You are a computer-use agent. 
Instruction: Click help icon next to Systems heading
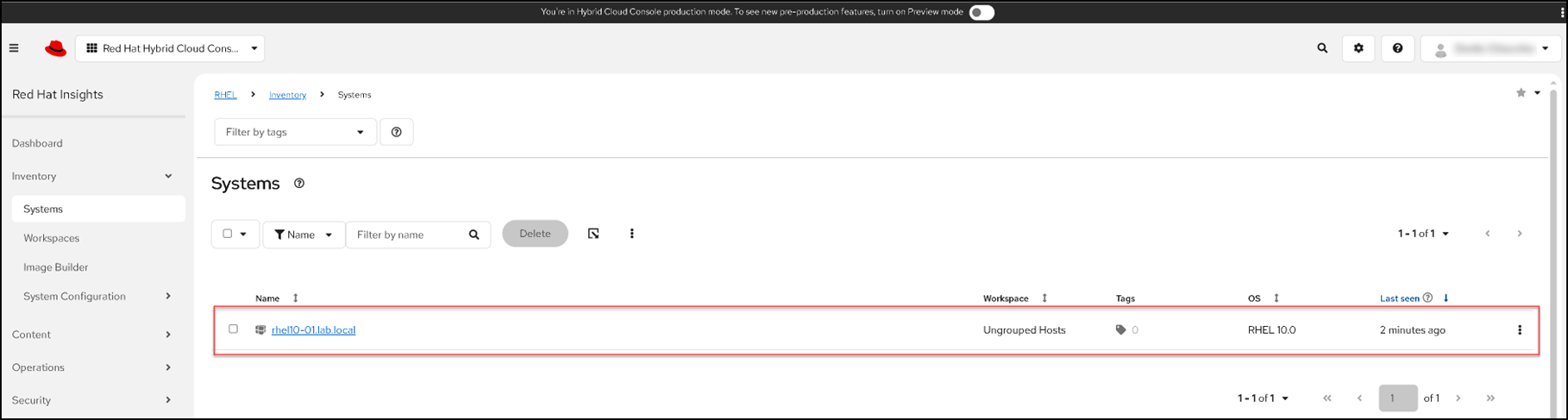[x=299, y=184]
